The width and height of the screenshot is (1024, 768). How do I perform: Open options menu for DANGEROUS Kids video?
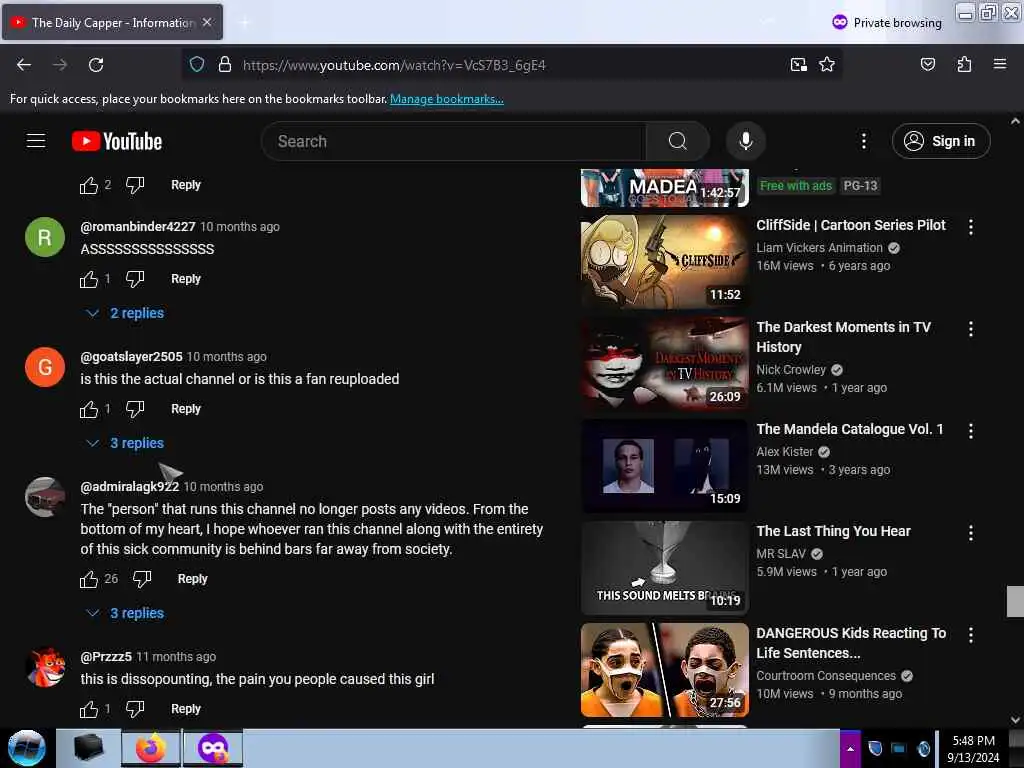(x=970, y=634)
